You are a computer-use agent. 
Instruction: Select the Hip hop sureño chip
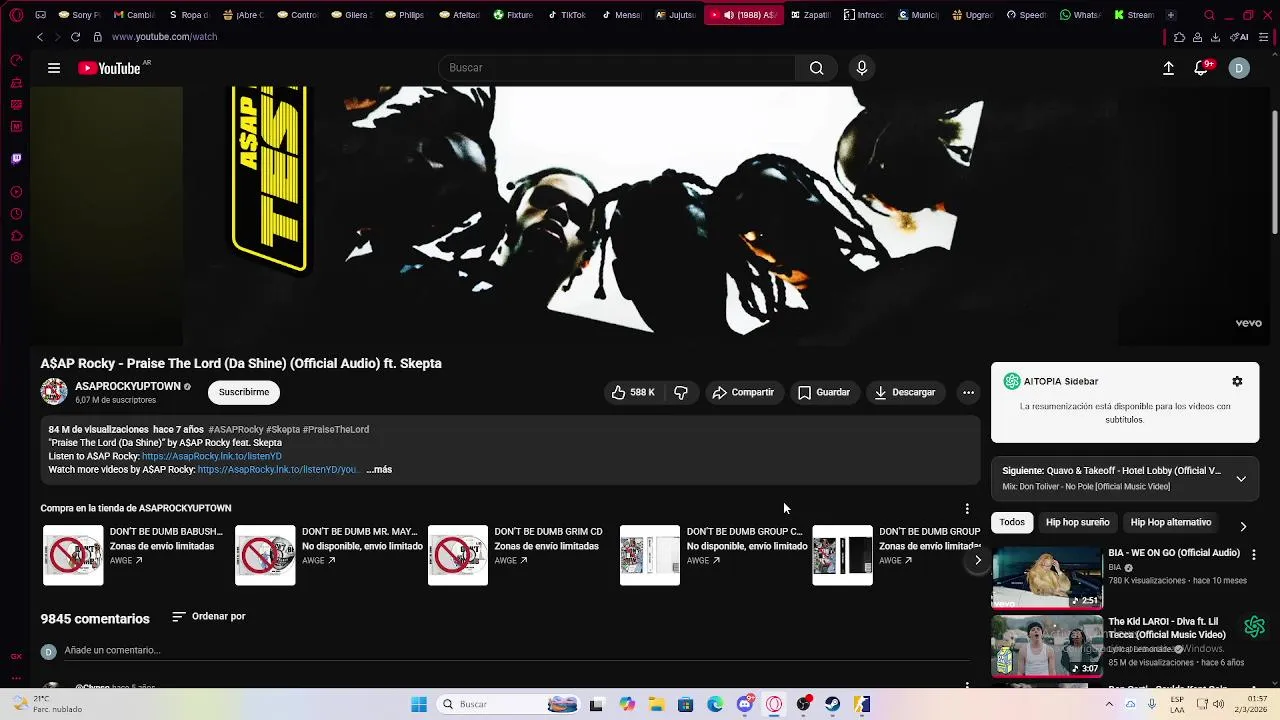[x=1077, y=522]
